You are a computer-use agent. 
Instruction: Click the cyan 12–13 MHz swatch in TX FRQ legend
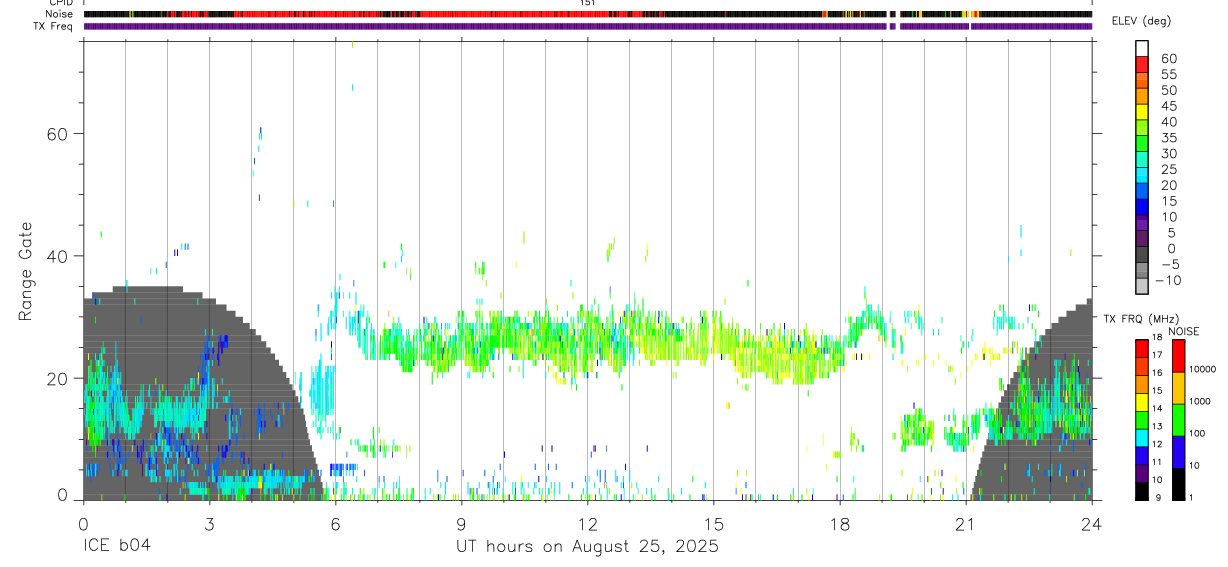tap(1142, 438)
